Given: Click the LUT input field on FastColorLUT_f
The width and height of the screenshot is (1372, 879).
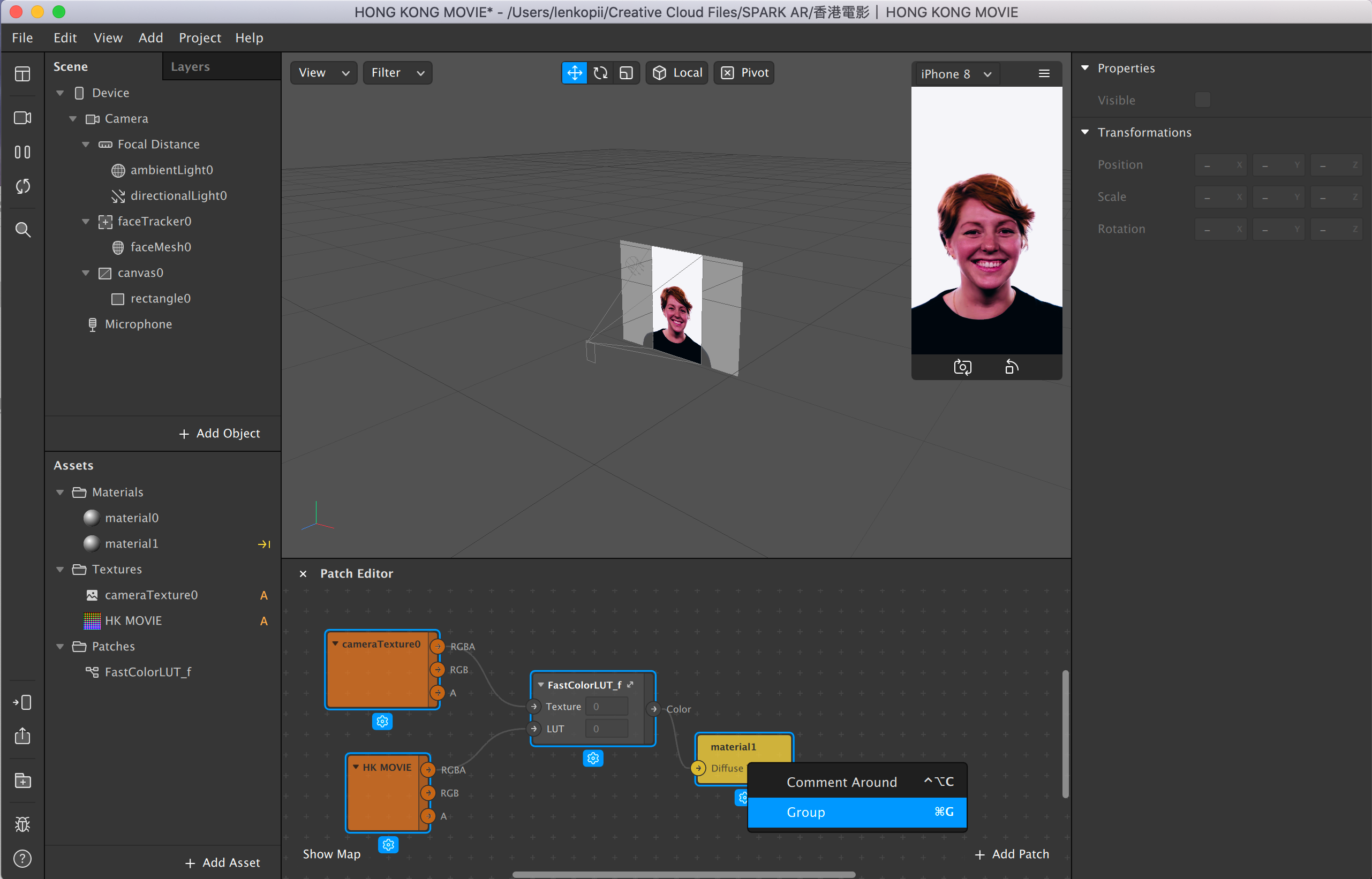Looking at the screenshot, I should point(606,729).
